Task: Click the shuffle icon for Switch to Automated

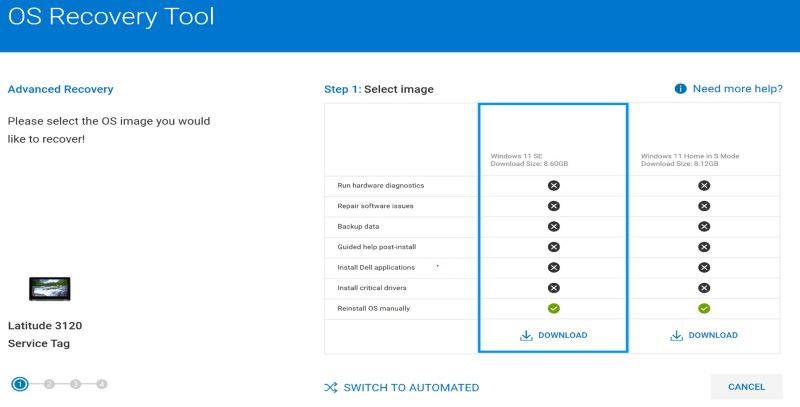Action: (x=331, y=387)
